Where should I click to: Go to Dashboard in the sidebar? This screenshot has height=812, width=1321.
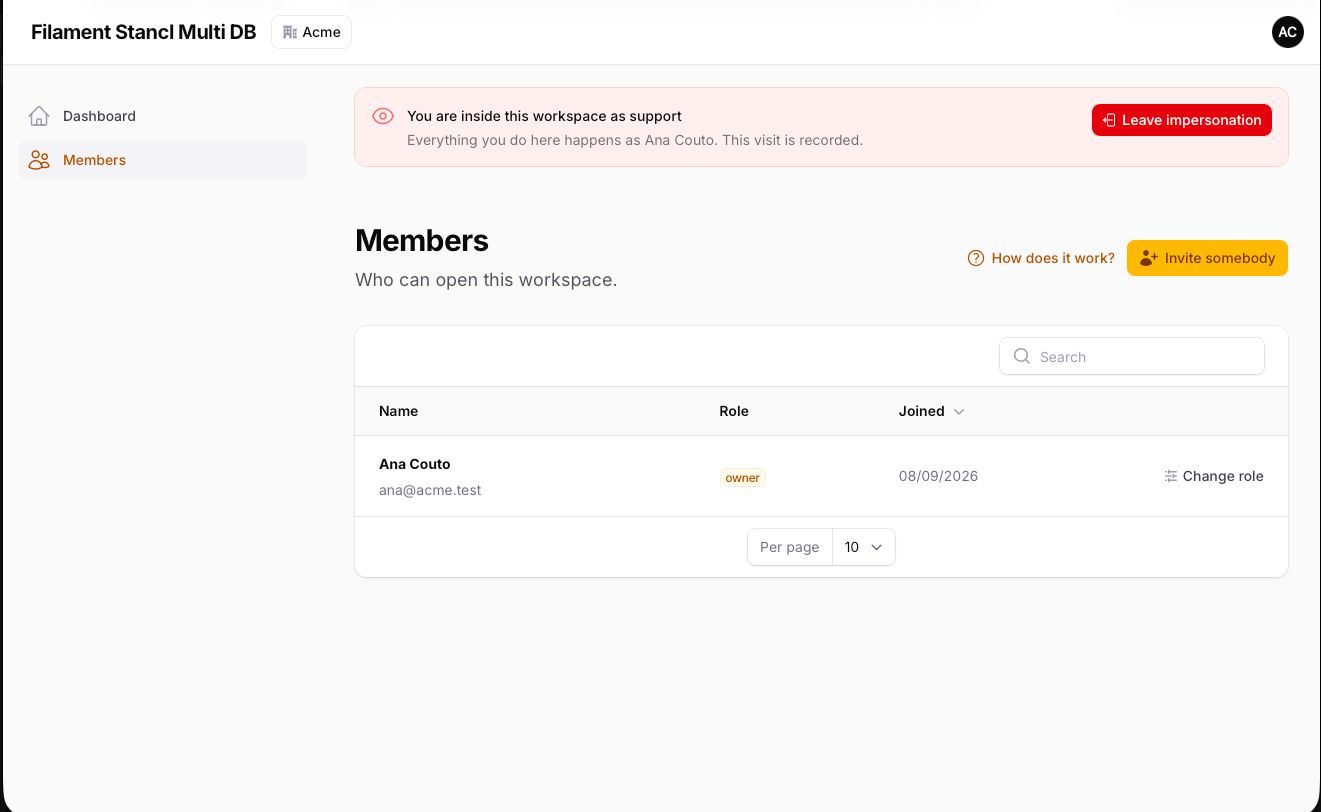click(163, 116)
